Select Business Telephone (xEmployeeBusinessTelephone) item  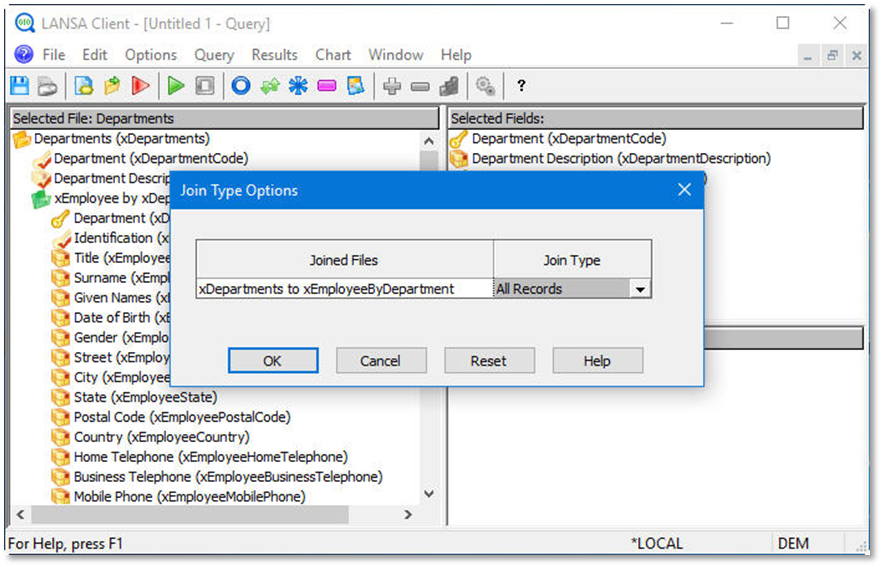coord(228,477)
